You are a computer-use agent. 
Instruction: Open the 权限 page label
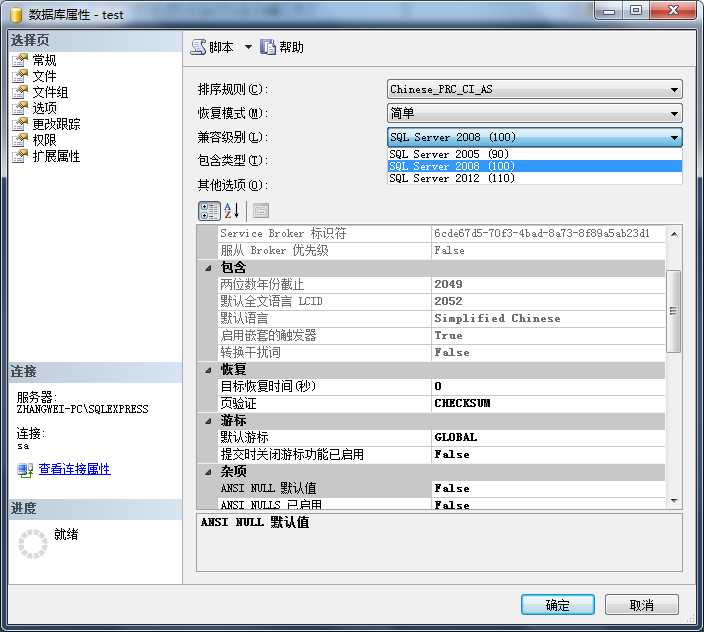(44, 140)
